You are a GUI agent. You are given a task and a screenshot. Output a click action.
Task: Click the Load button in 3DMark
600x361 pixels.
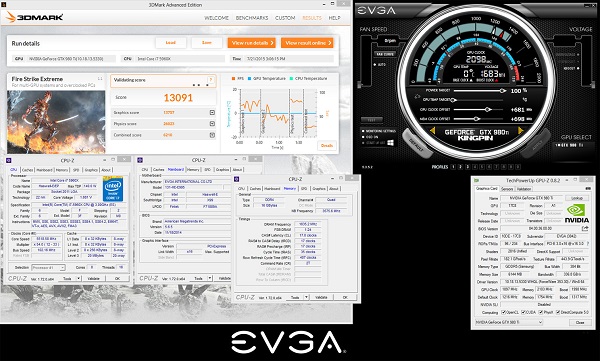point(171,43)
